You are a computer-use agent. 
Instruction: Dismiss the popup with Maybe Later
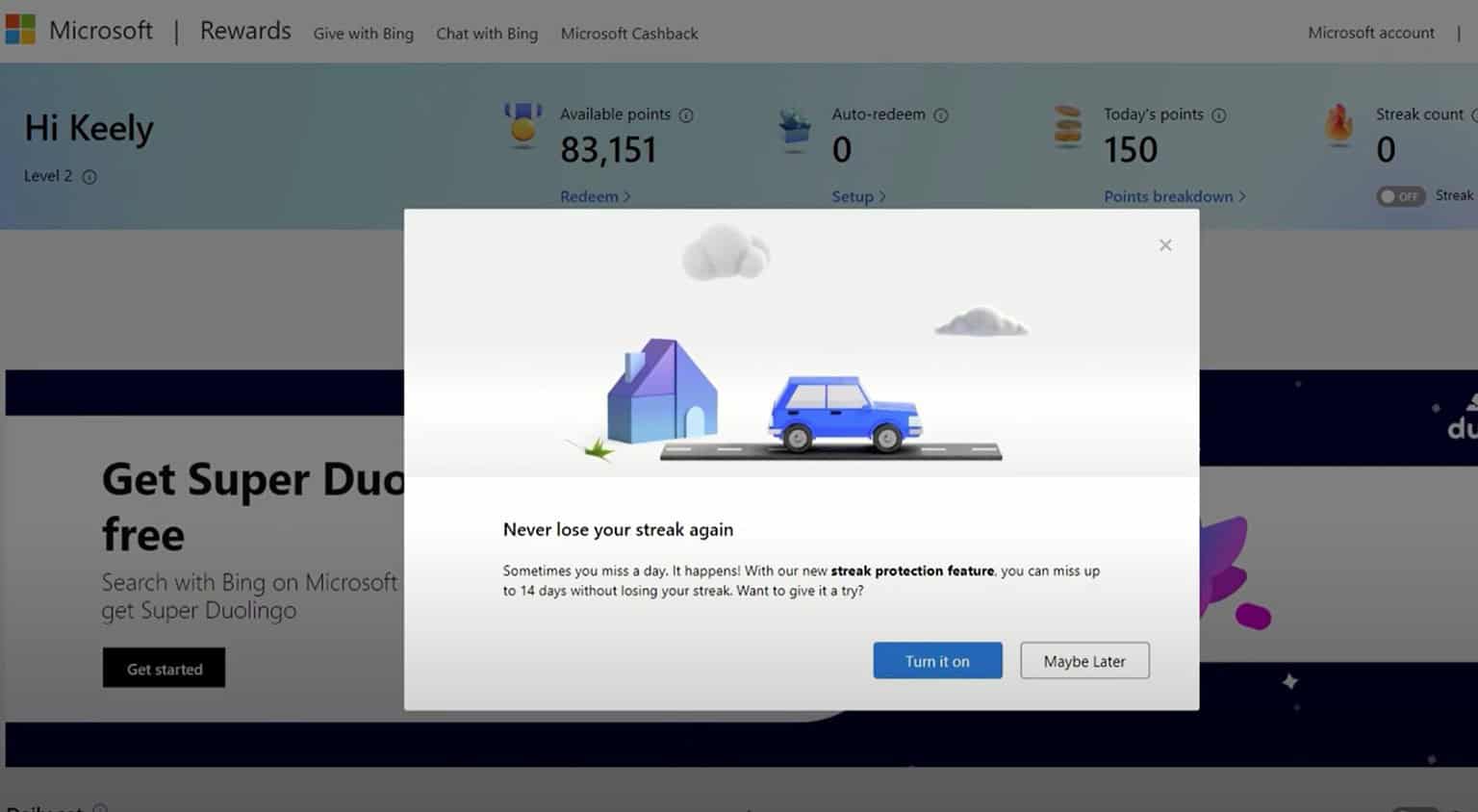pos(1084,661)
